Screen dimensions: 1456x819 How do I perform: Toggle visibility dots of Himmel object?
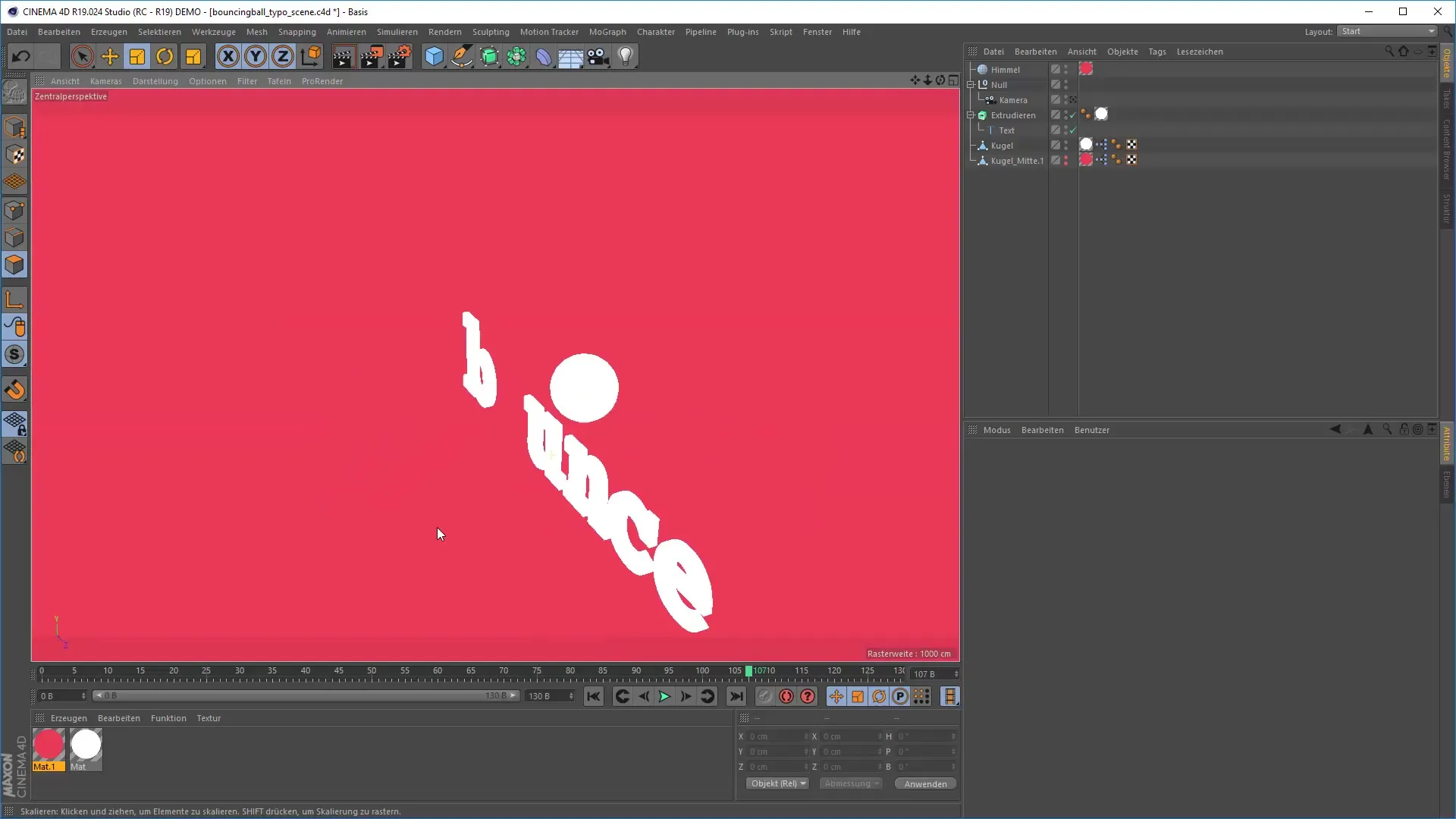(x=1065, y=69)
